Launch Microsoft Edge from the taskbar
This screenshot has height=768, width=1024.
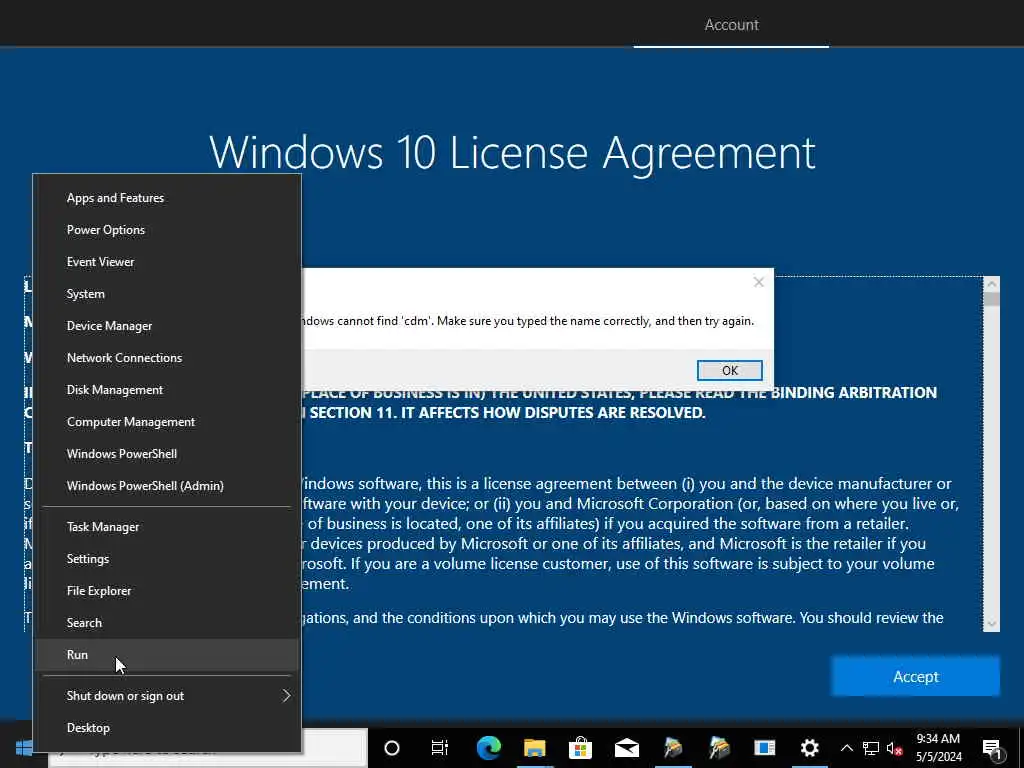(488, 748)
